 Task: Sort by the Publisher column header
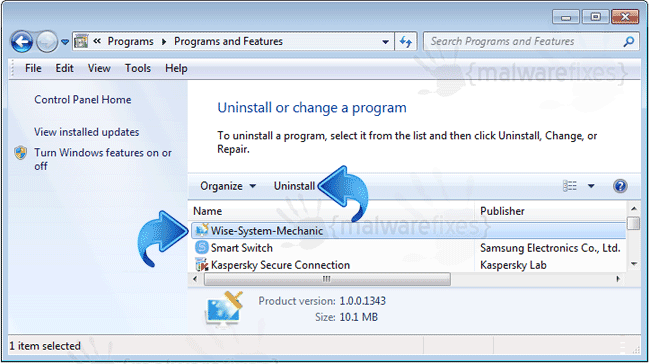coord(502,211)
